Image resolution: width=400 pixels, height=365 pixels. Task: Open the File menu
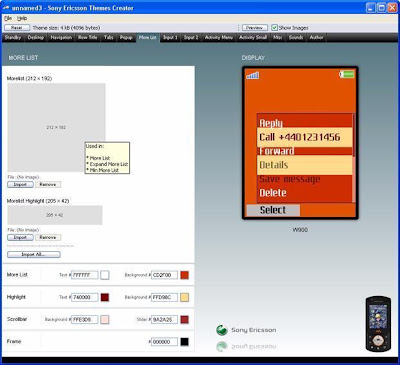(8, 18)
